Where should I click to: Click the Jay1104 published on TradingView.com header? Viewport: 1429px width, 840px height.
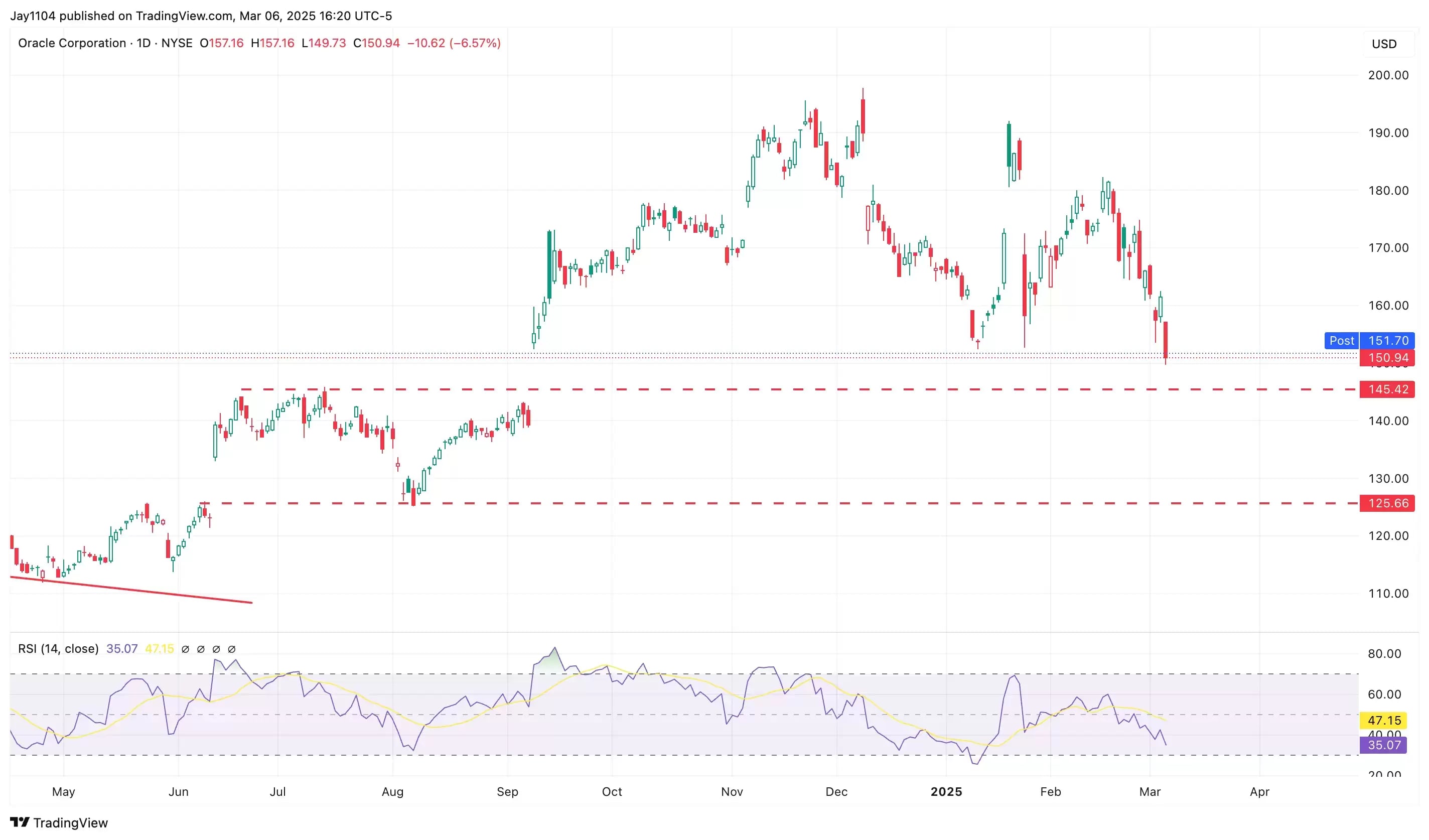[201, 16]
